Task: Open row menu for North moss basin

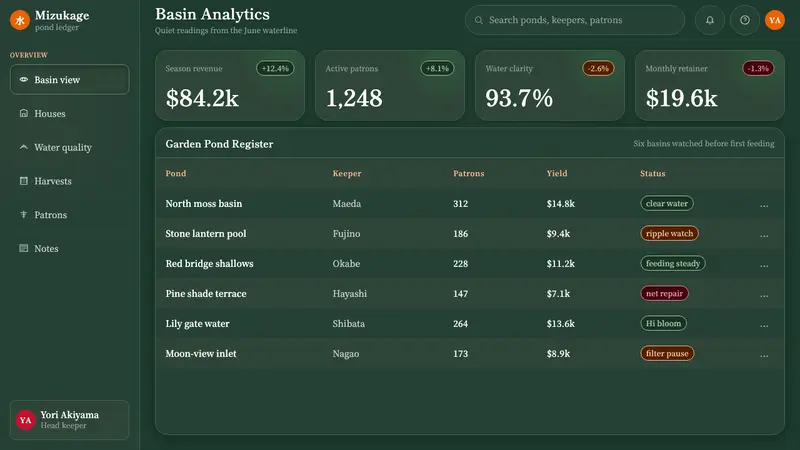Action: [764, 205]
